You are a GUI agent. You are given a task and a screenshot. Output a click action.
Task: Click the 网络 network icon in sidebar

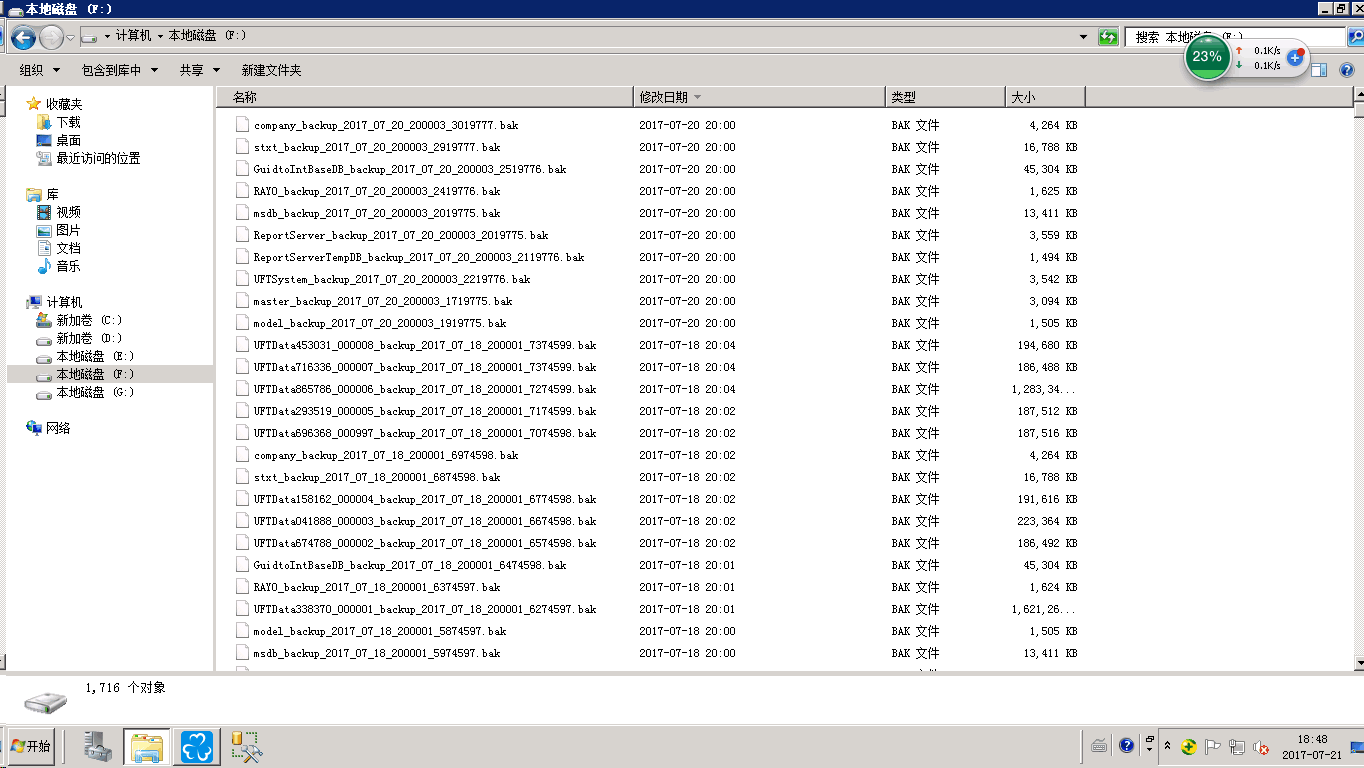58,428
